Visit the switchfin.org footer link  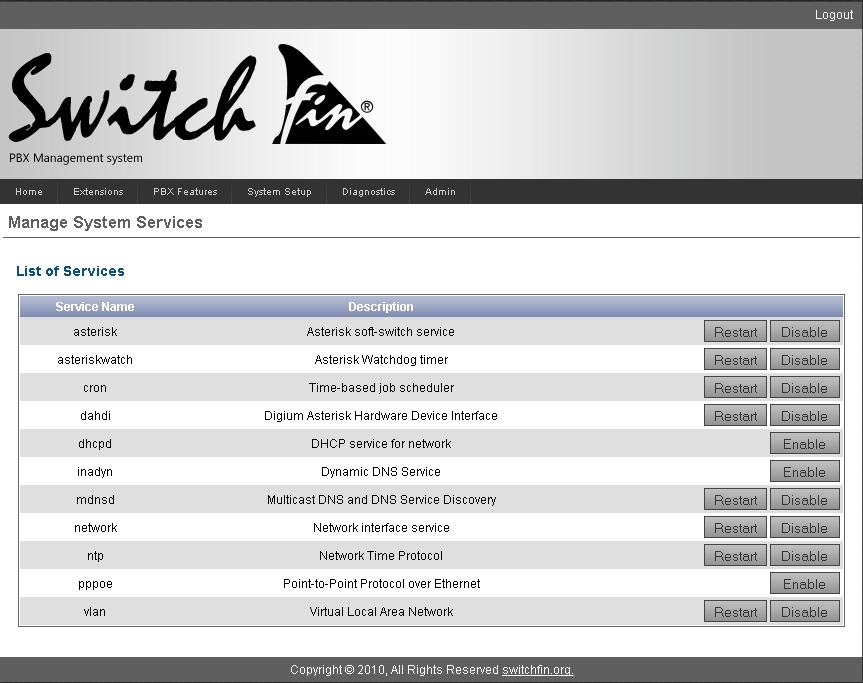click(538, 670)
